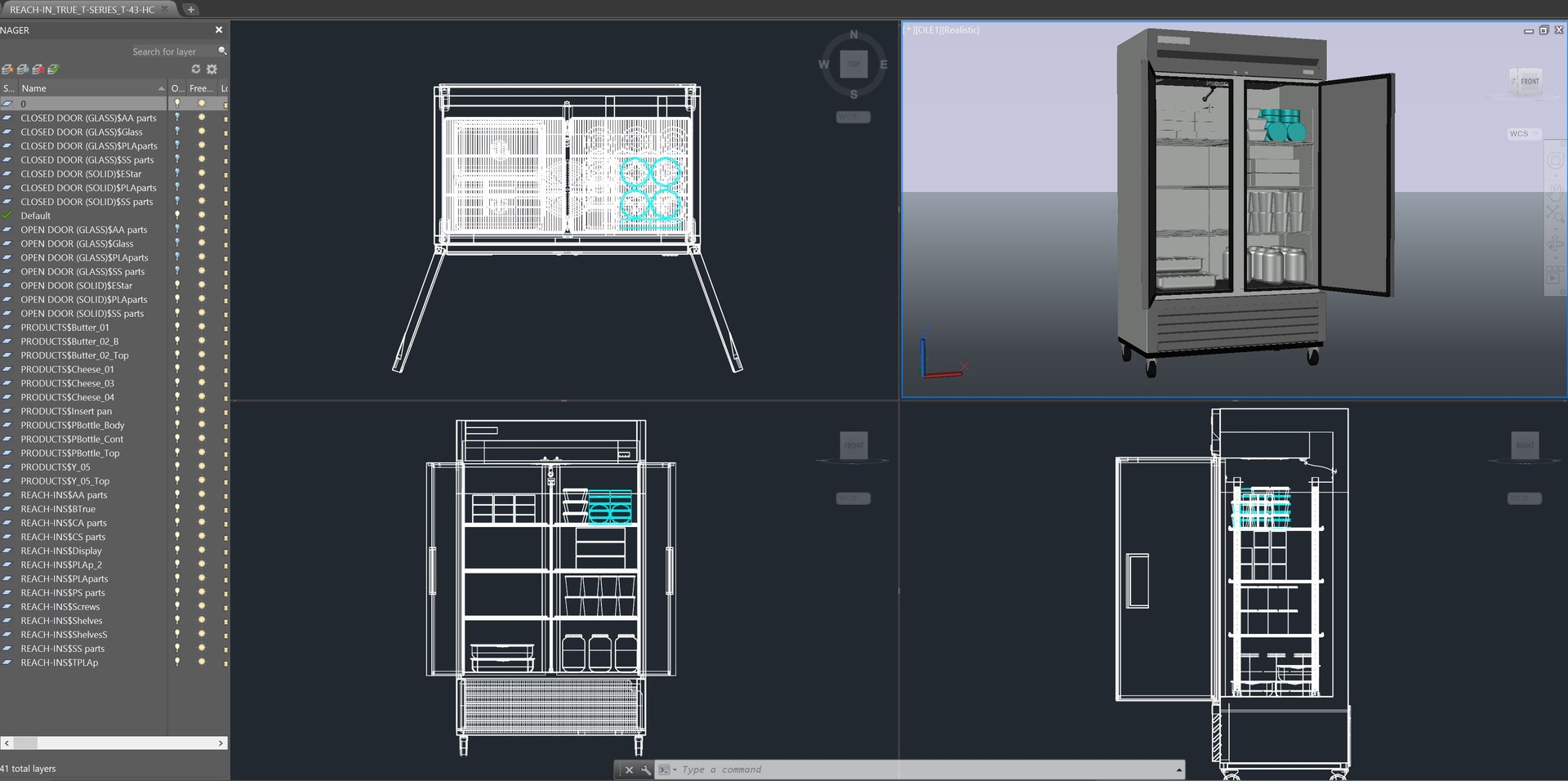Click the layer list horizontal scrollbar thumb
Screen dimensions: 1568x781
point(25,743)
